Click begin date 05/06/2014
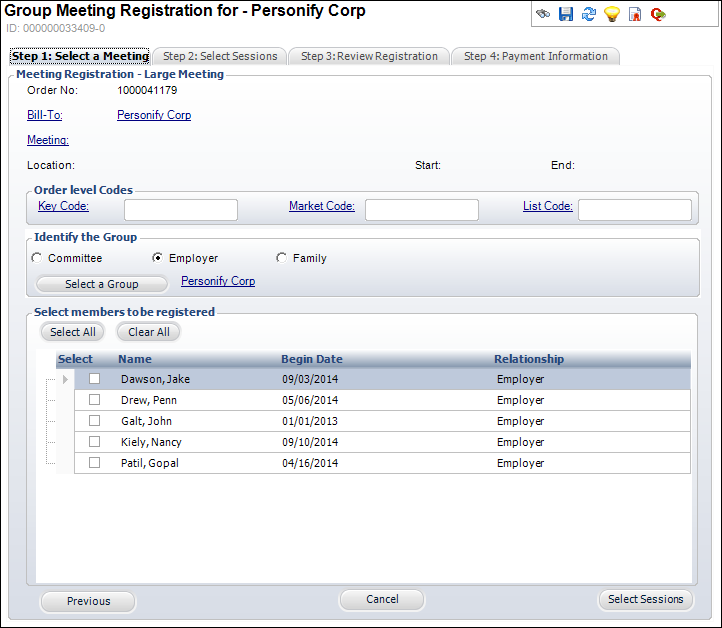Screen dimensions: 722x628 tap(310, 401)
